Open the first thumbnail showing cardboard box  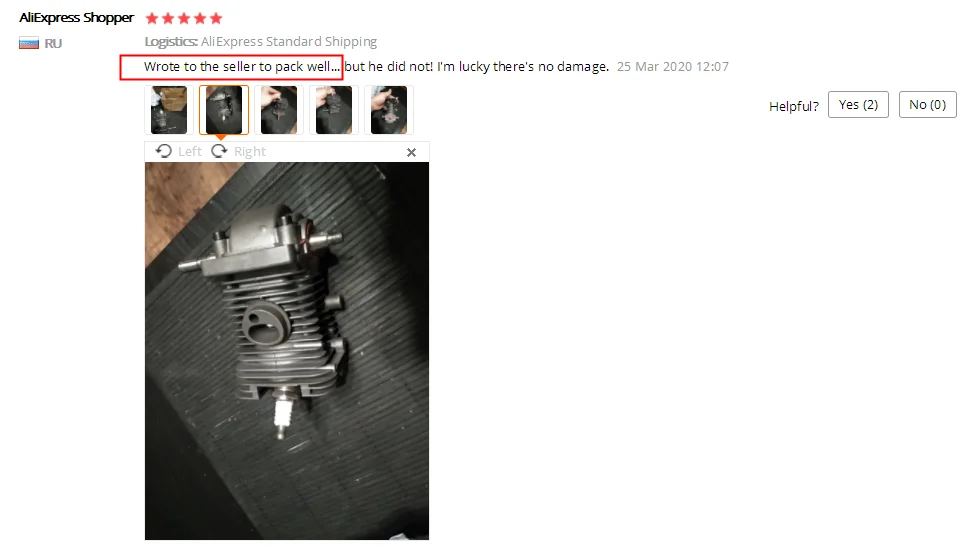[x=168, y=110]
